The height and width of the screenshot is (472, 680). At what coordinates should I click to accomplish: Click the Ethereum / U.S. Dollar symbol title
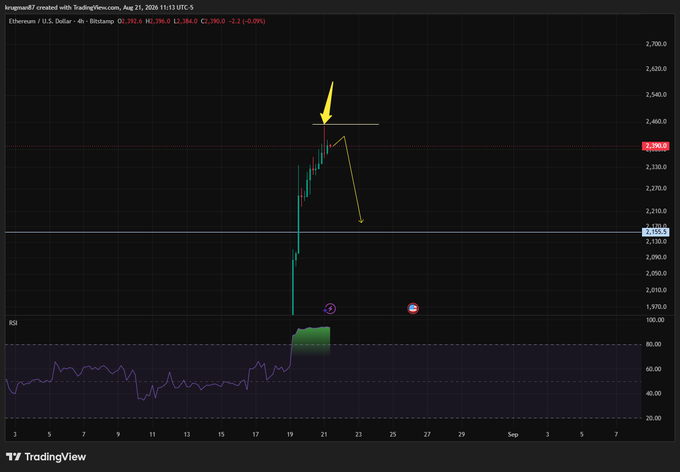[x=61, y=21]
